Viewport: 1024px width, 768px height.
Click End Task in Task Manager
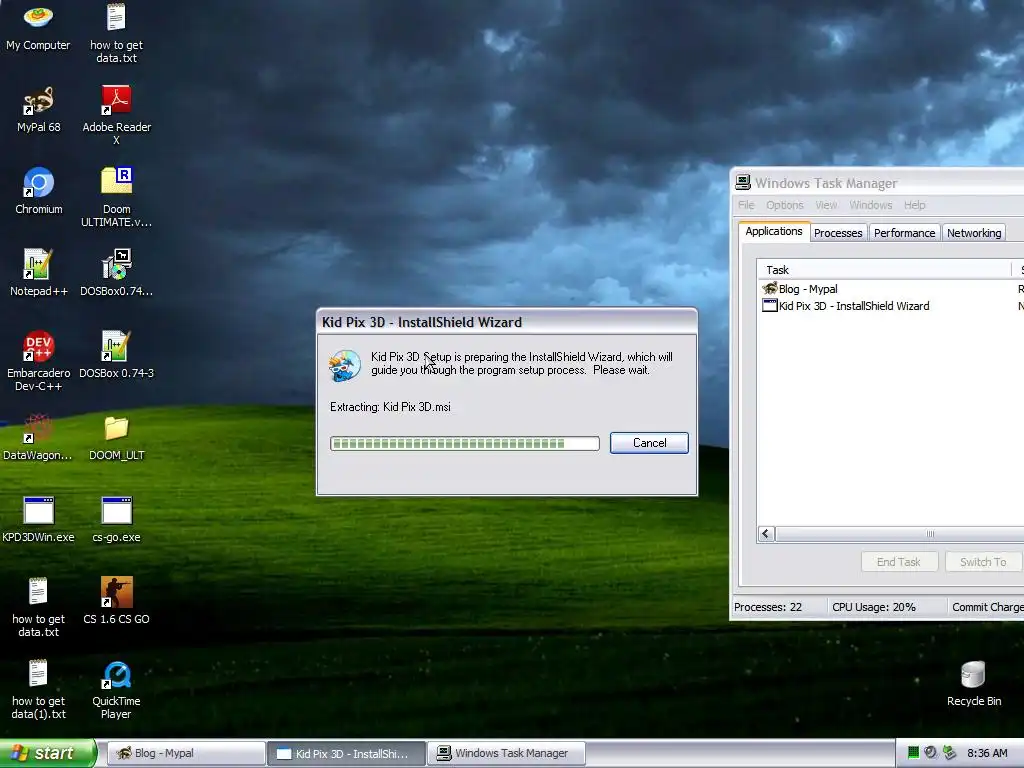(899, 562)
